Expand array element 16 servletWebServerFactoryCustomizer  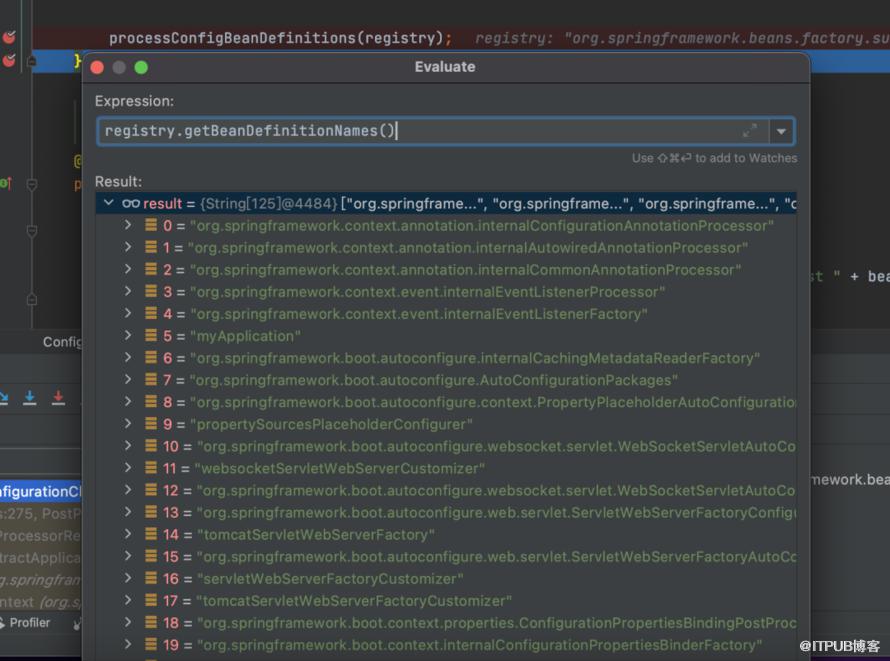pyautogui.click(x=128, y=579)
